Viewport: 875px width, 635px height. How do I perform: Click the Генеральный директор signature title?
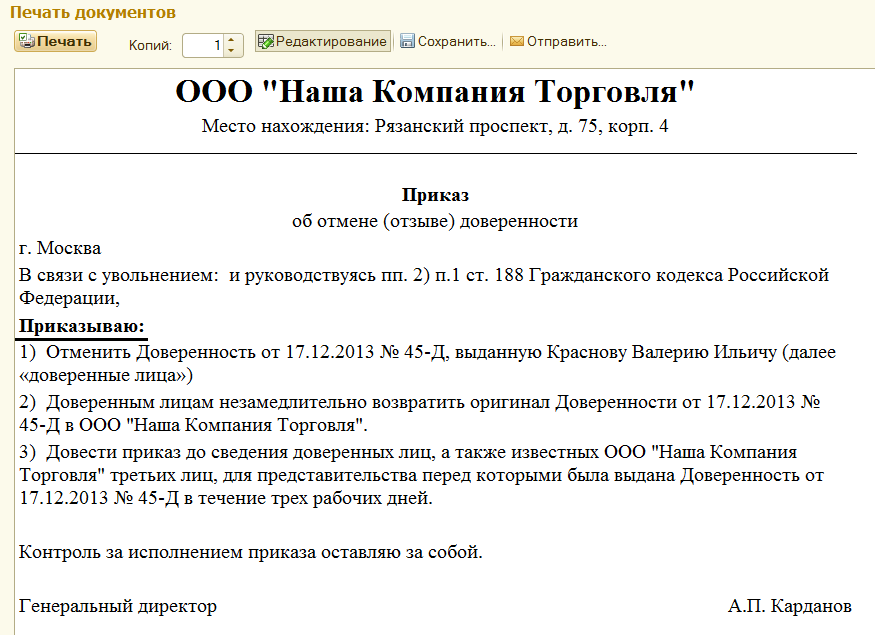click(118, 606)
